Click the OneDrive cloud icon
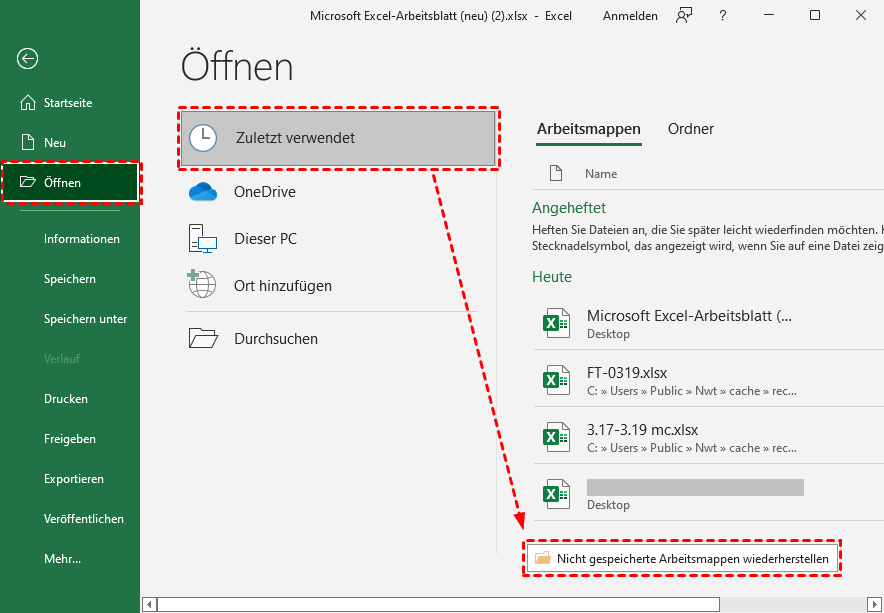 click(203, 192)
